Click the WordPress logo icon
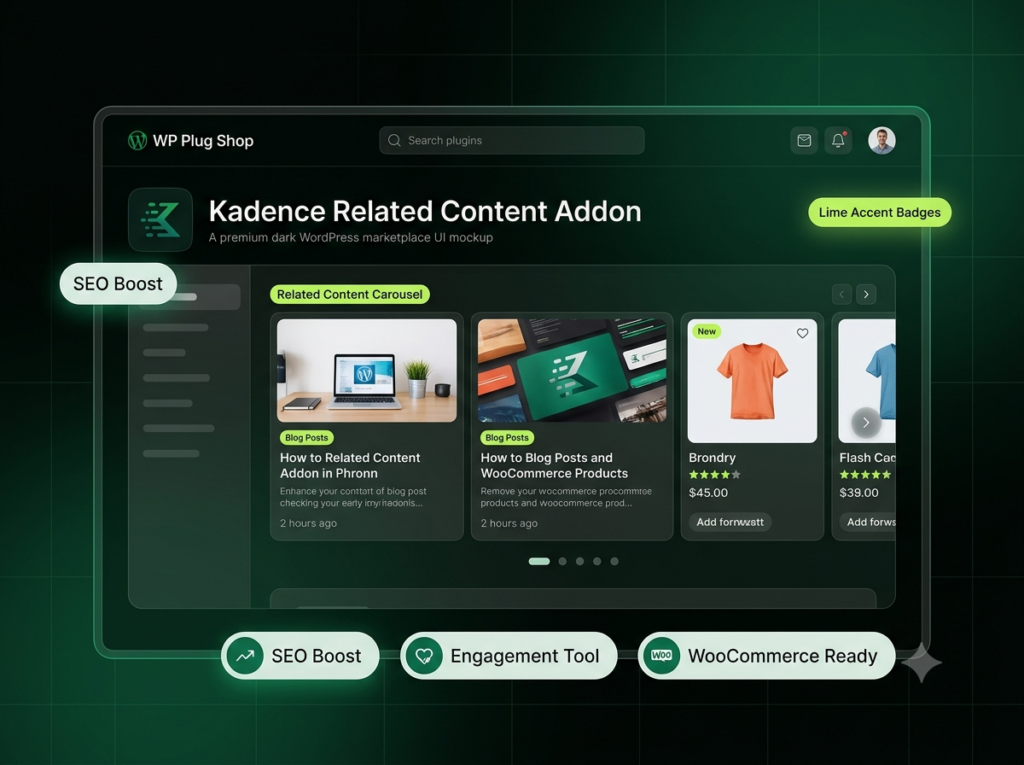 click(137, 140)
